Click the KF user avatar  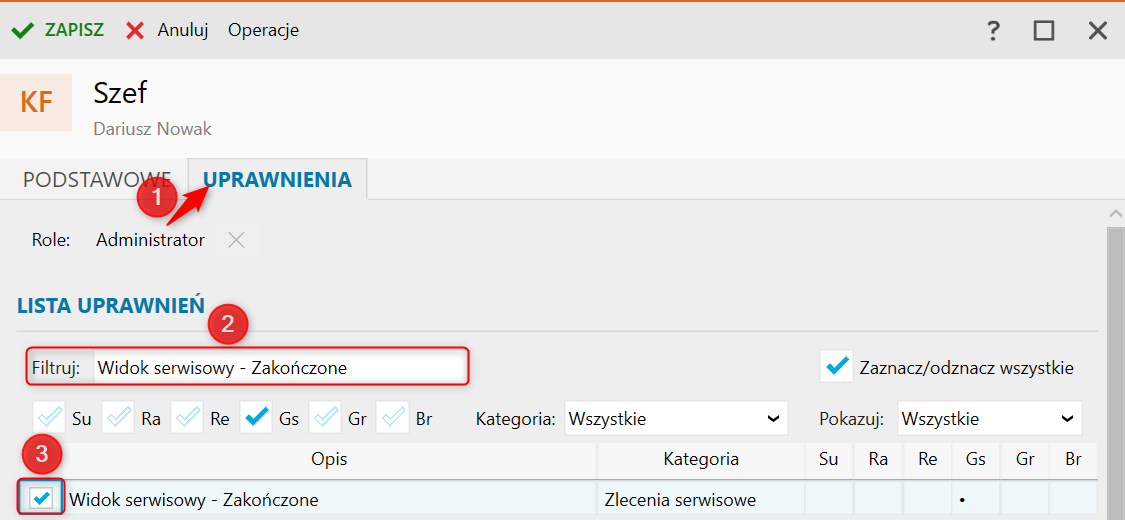pos(36,102)
